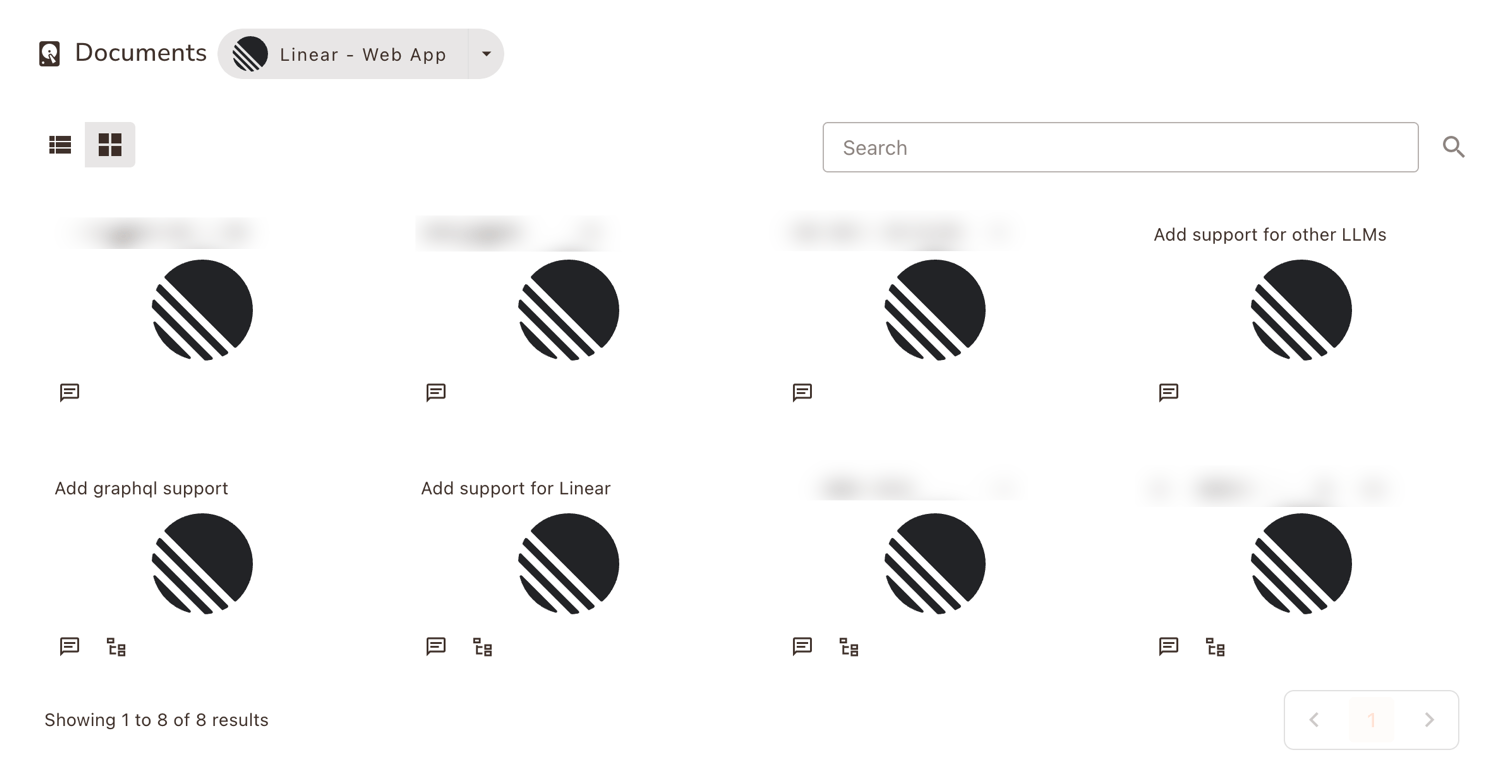Click the Linear logo thumbnail of Add graphql support
This screenshot has width=1500, height=783.
click(x=202, y=563)
